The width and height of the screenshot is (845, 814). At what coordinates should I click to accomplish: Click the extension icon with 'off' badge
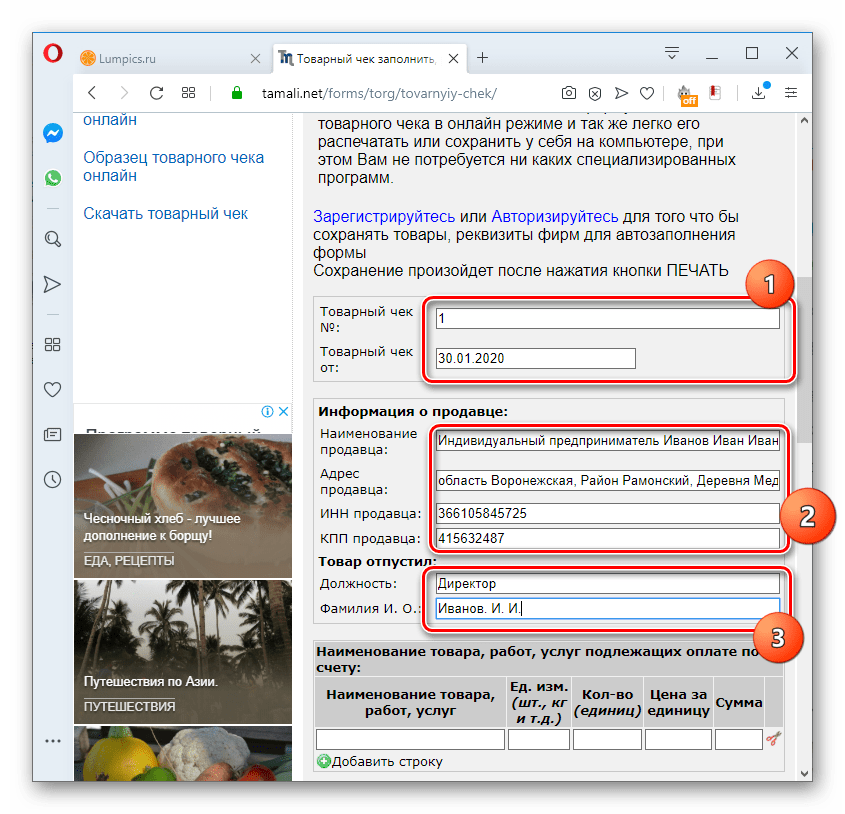[x=687, y=92]
